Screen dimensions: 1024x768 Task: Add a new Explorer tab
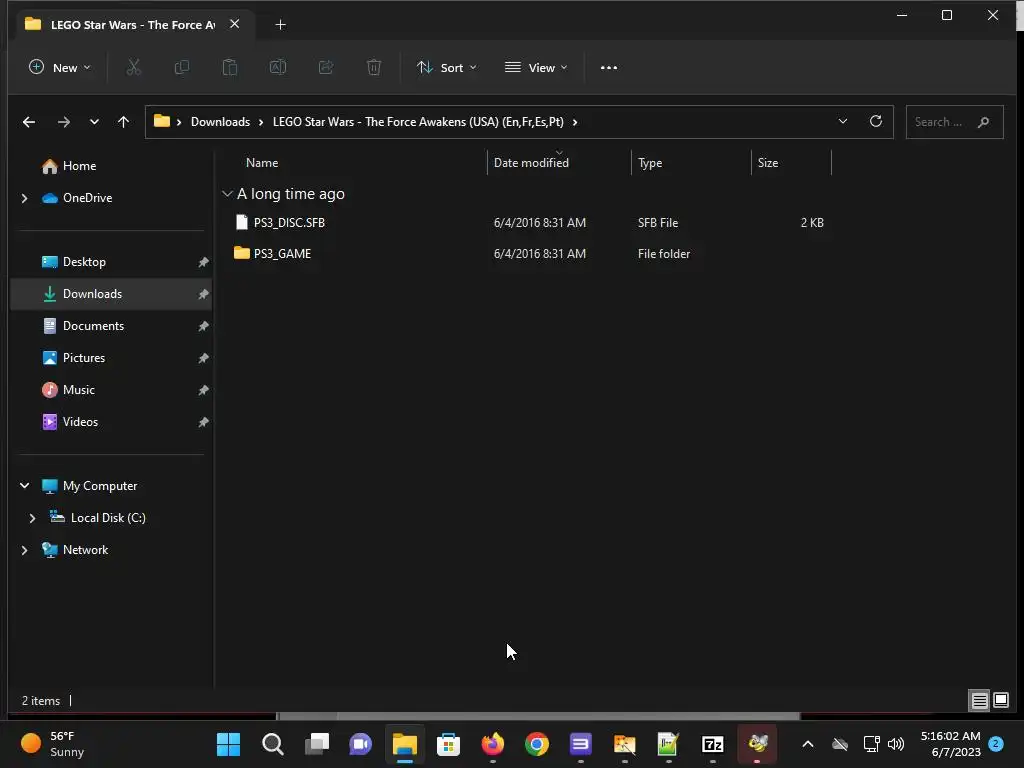coord(280,25)
